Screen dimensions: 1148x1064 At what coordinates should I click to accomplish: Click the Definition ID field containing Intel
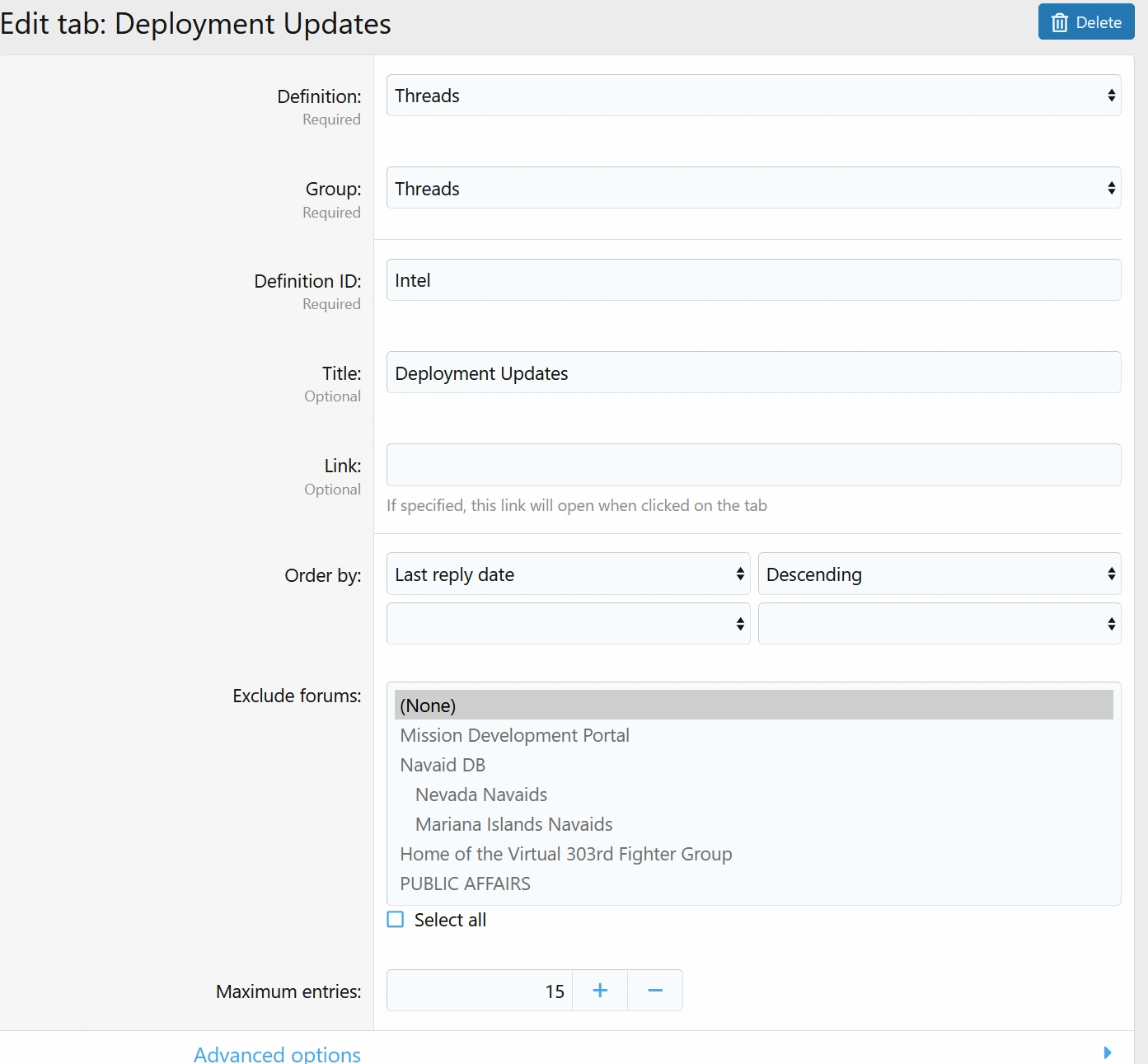(x=752, y=280)
